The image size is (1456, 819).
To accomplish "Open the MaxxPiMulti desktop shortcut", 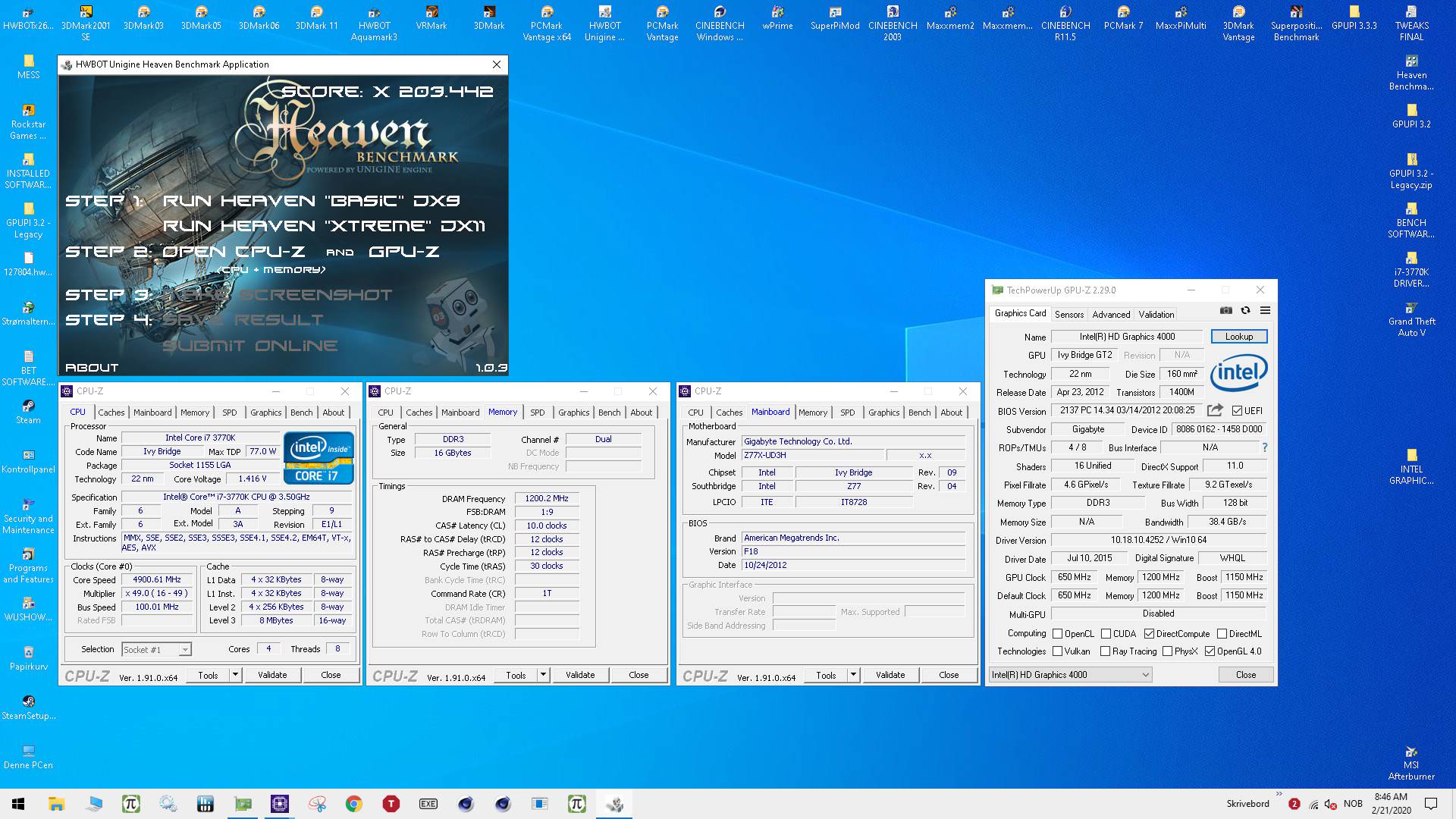I will click(x=1181, y=18).
